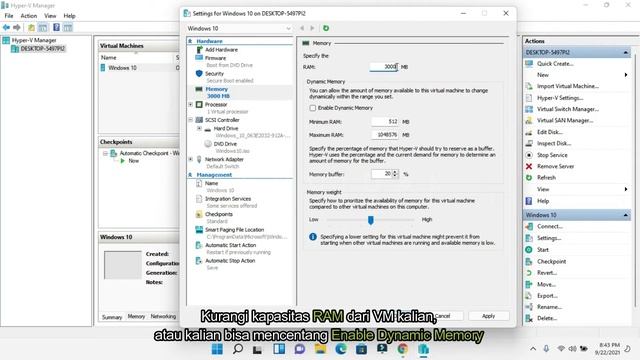Expand the Hard Drive tree node
The height and width of the screenshot is (360, 640).
[199, 128]
